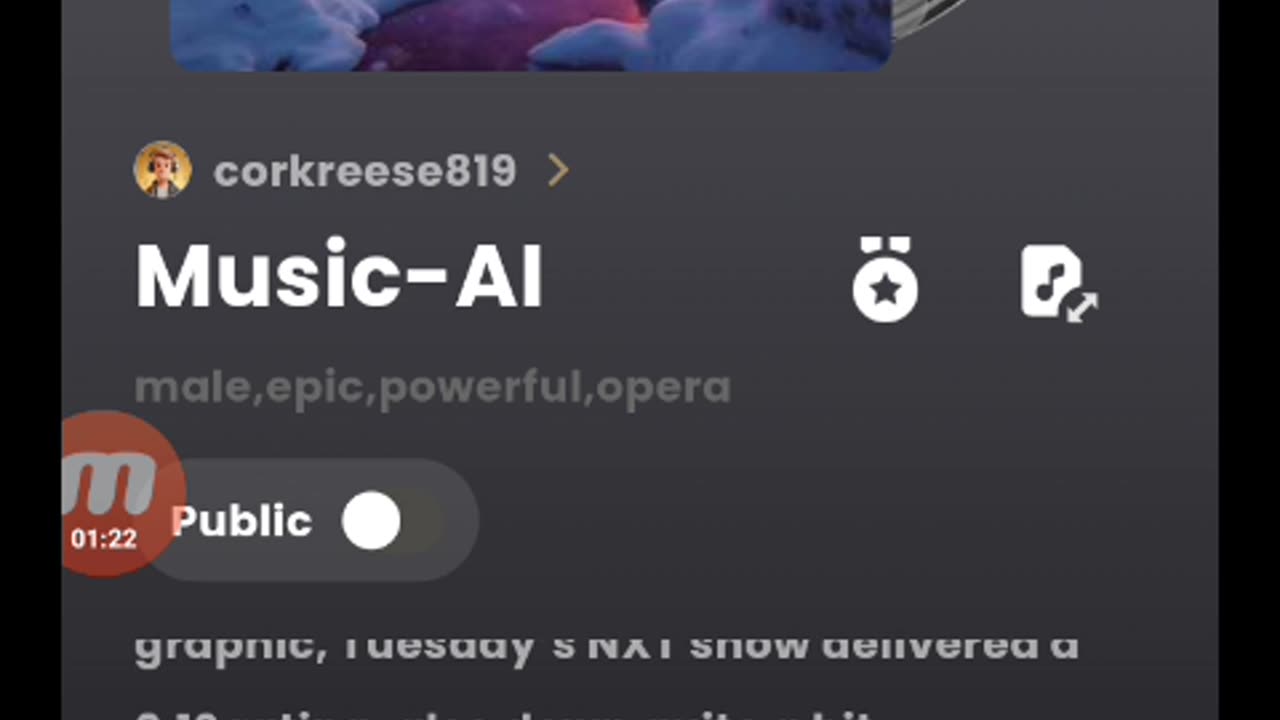Tap the 'male' style tag

[x=193, y=387]
